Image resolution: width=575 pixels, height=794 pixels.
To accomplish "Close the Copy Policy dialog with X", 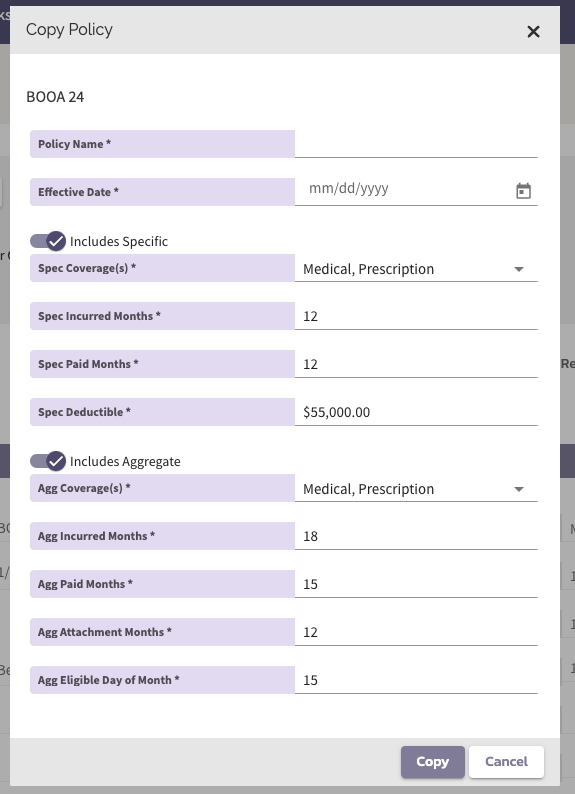I will [x=533, y=31].
